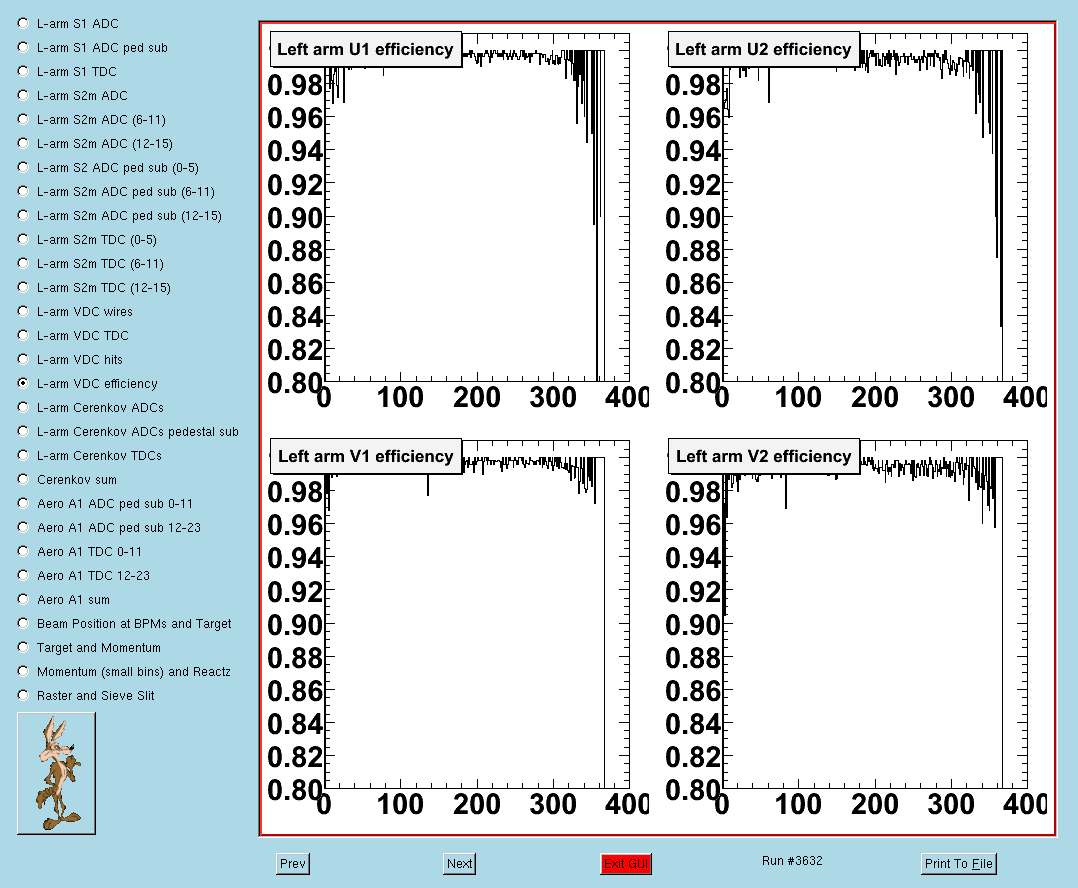The width and height of the screenshot is (1078, 888).
Task: Choose L-arm S2m TDC (0-5) option
Action: 23,240
